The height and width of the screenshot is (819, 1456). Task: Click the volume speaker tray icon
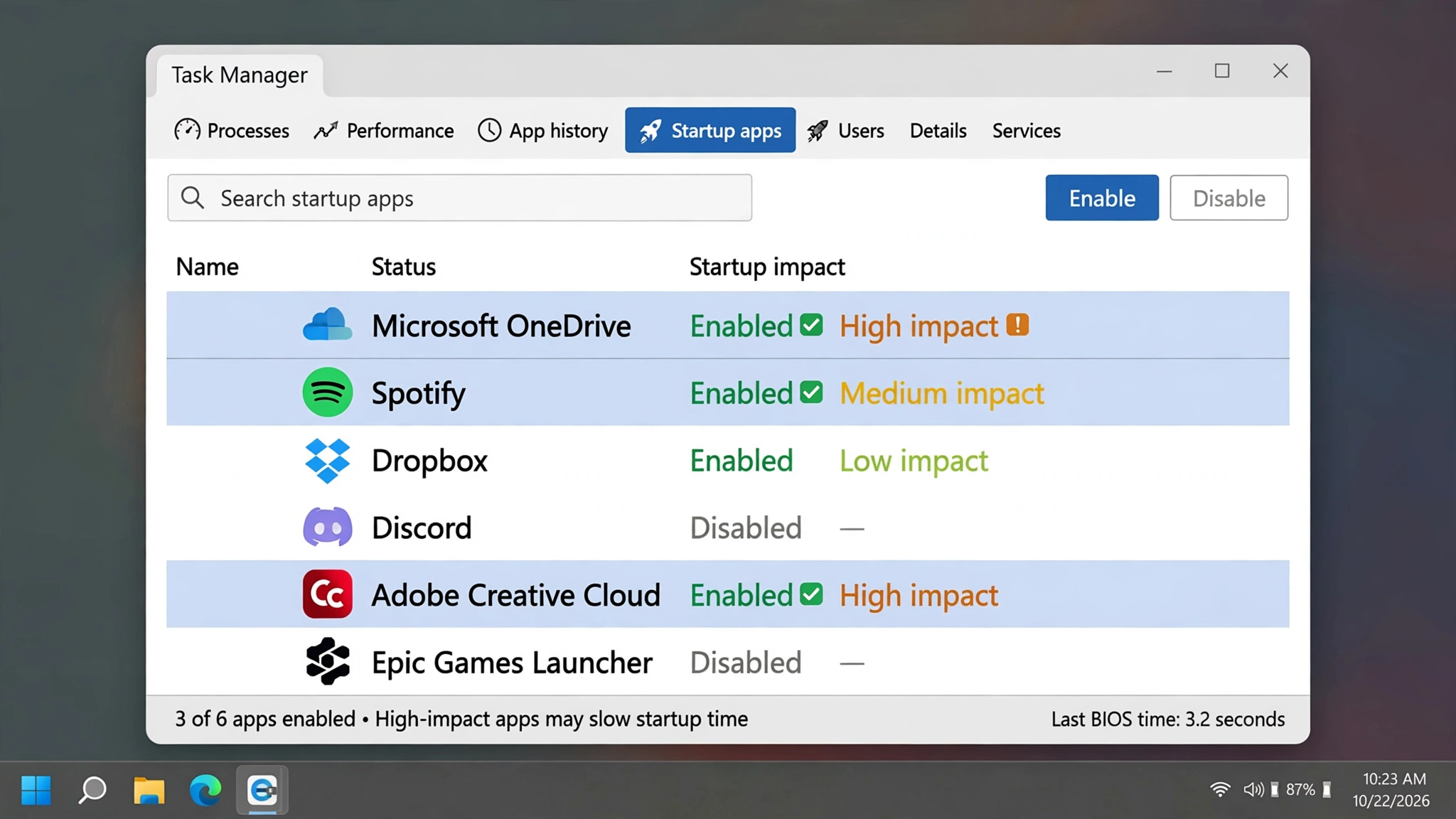point(1253,790)
